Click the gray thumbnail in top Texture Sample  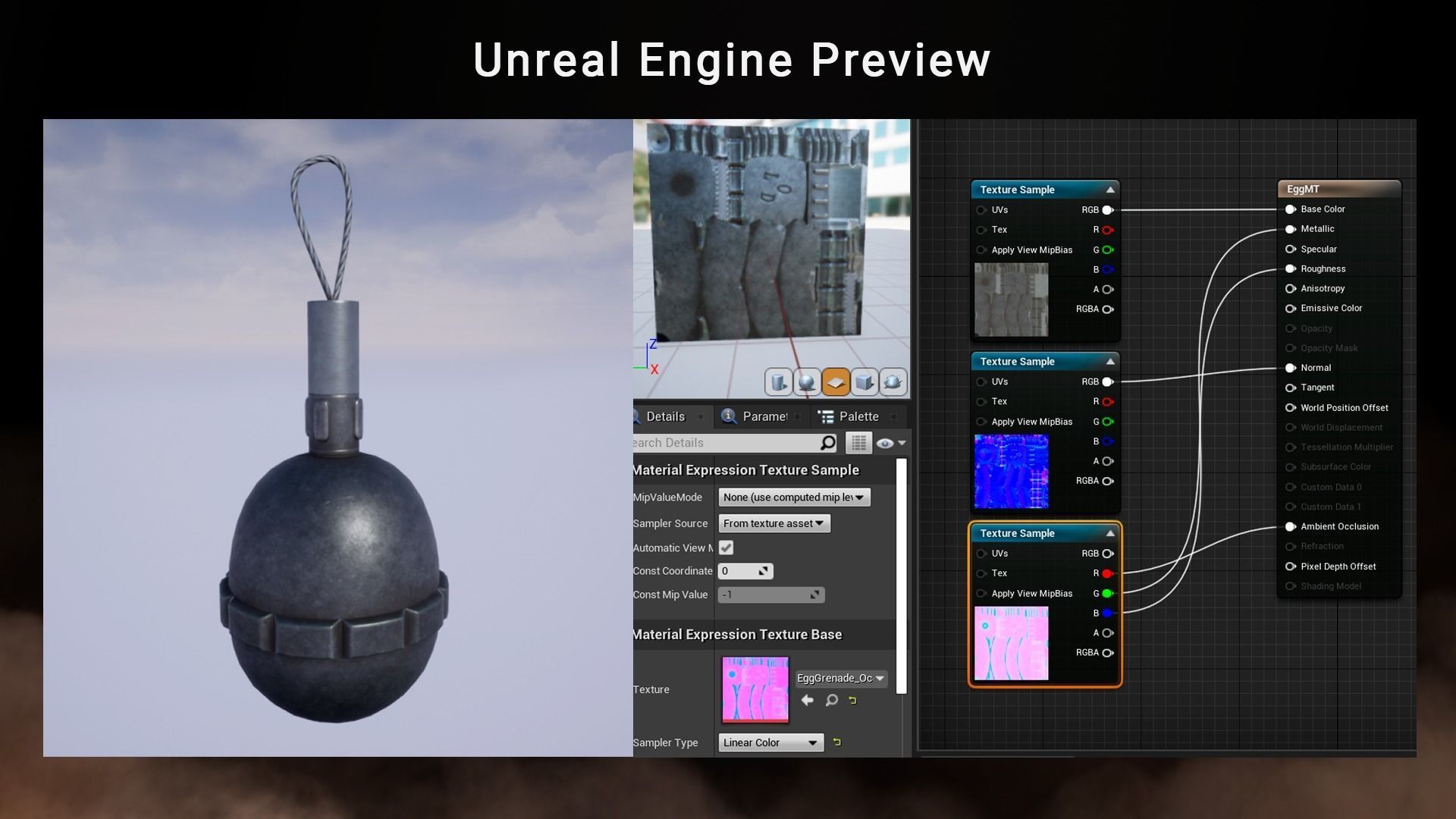pos(1012,300)
